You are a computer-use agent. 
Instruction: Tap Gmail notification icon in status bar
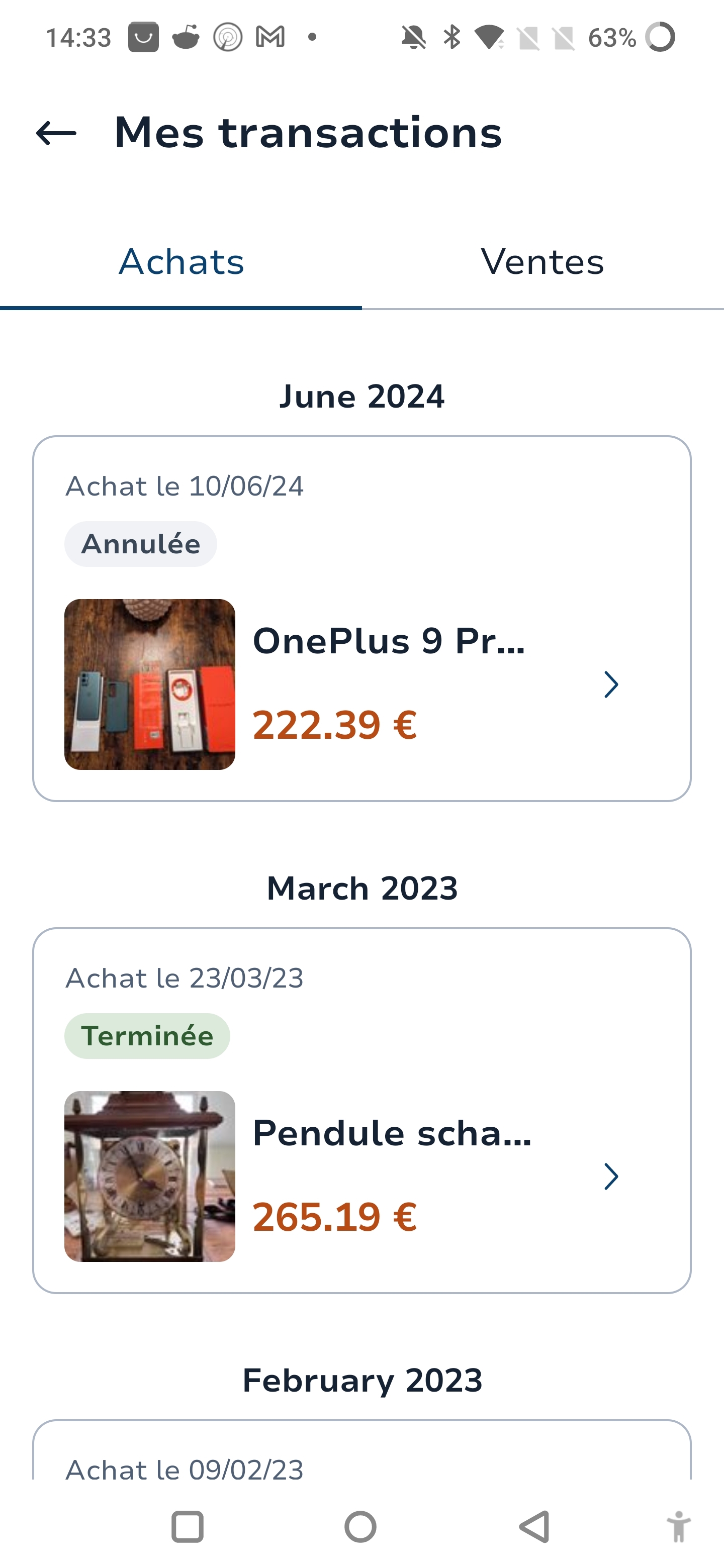click(270, 37)
